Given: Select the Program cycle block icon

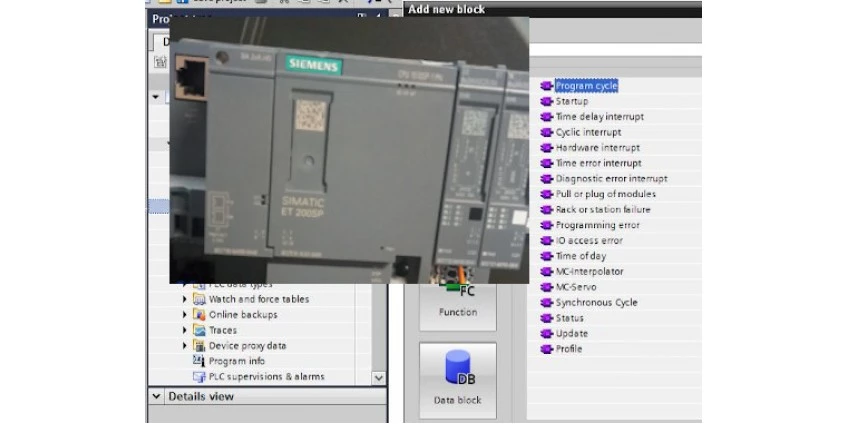Looking at the screenshot, I should click(x=547, y=86).
